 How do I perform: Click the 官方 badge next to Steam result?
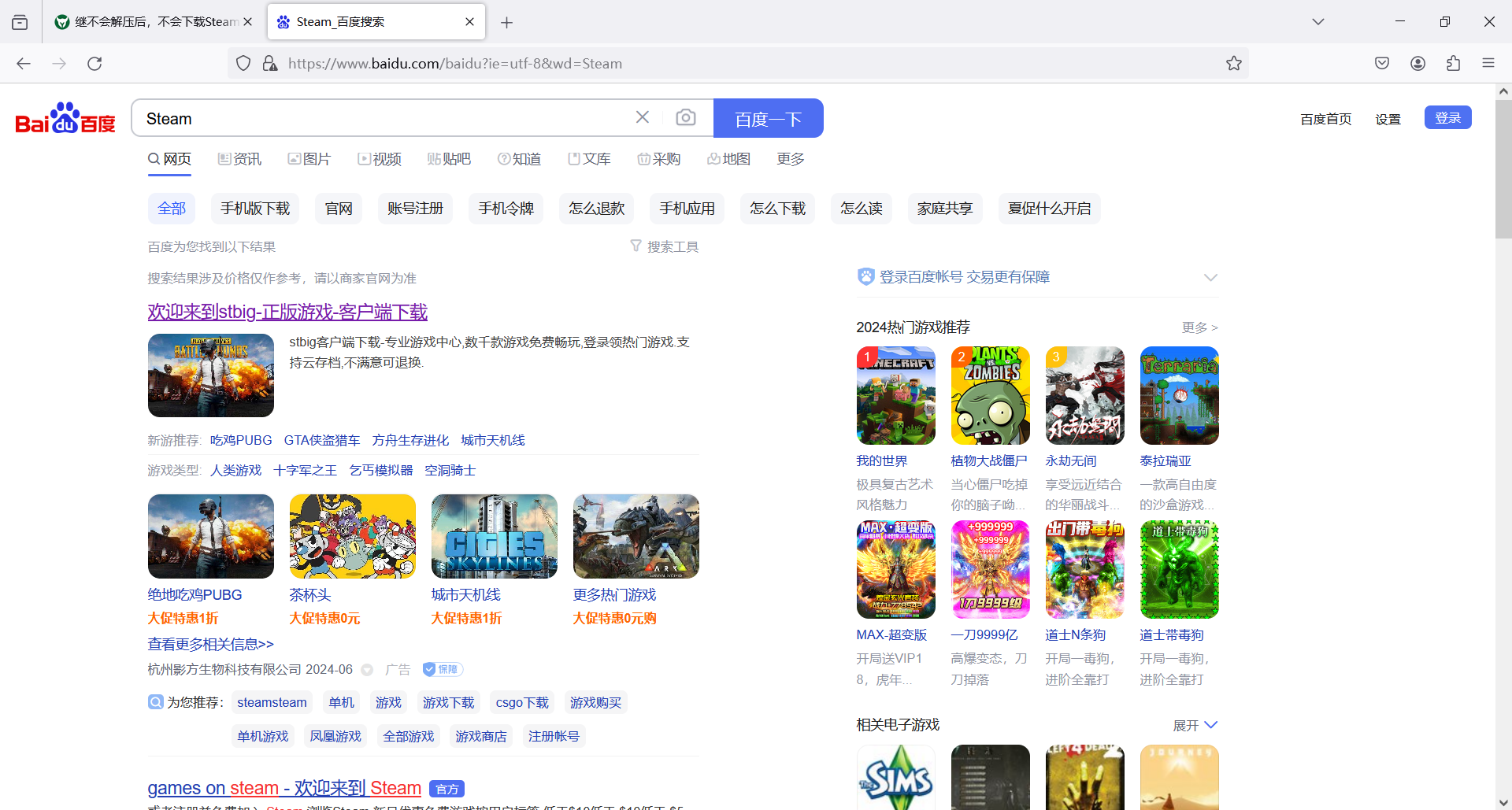pyautogui.click(x=447, y=789)
